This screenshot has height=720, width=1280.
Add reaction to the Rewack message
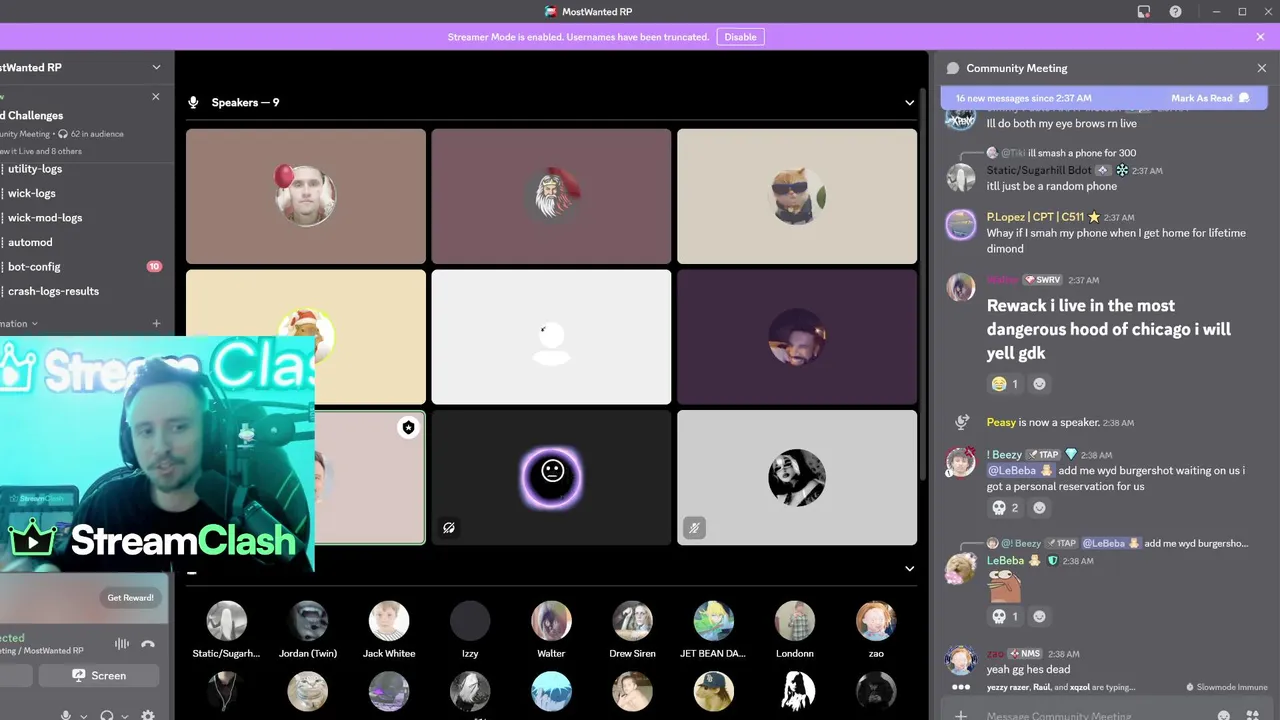pos(1040,384)
